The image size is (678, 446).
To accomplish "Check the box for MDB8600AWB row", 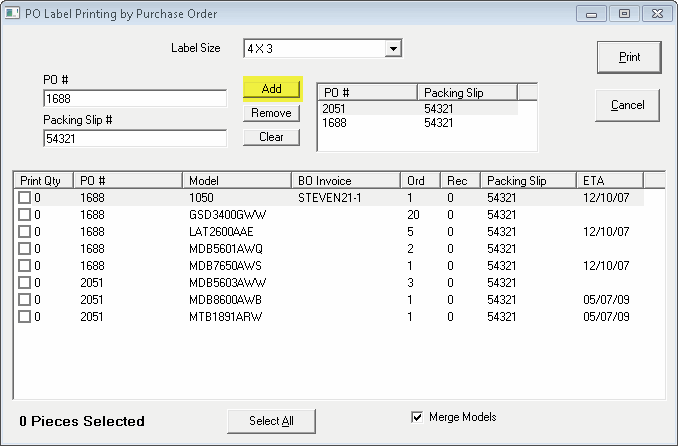I will click(24, 299).
